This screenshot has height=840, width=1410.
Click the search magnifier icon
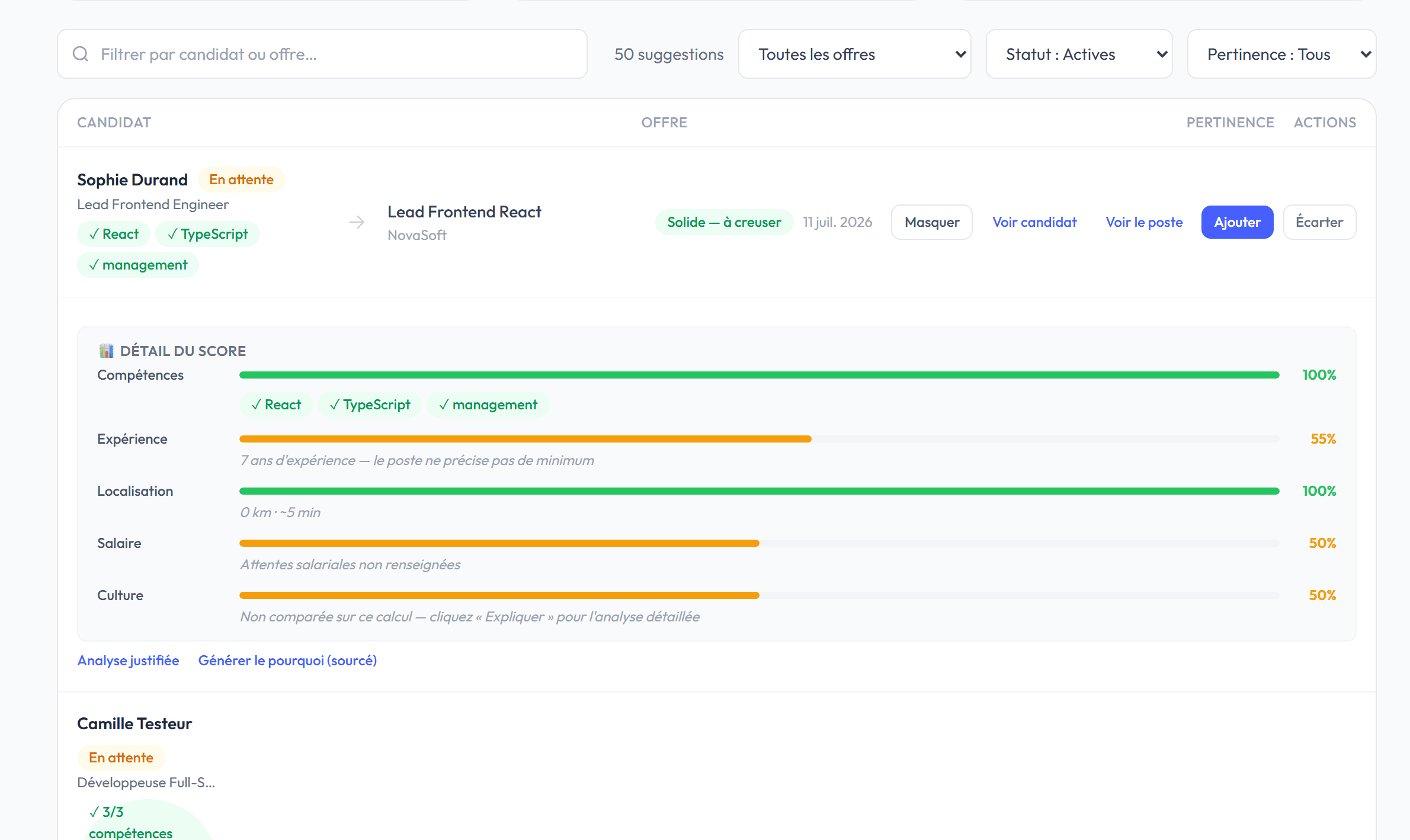[81, 54]
